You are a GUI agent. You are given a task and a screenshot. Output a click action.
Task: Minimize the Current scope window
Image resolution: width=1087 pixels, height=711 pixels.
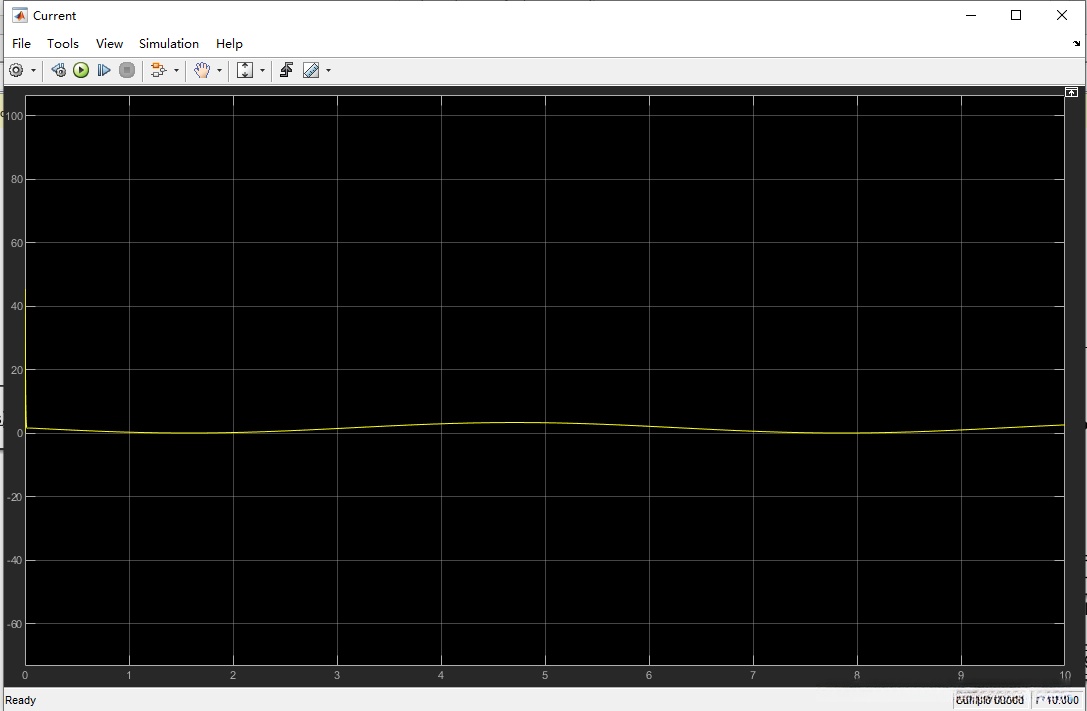971,15
